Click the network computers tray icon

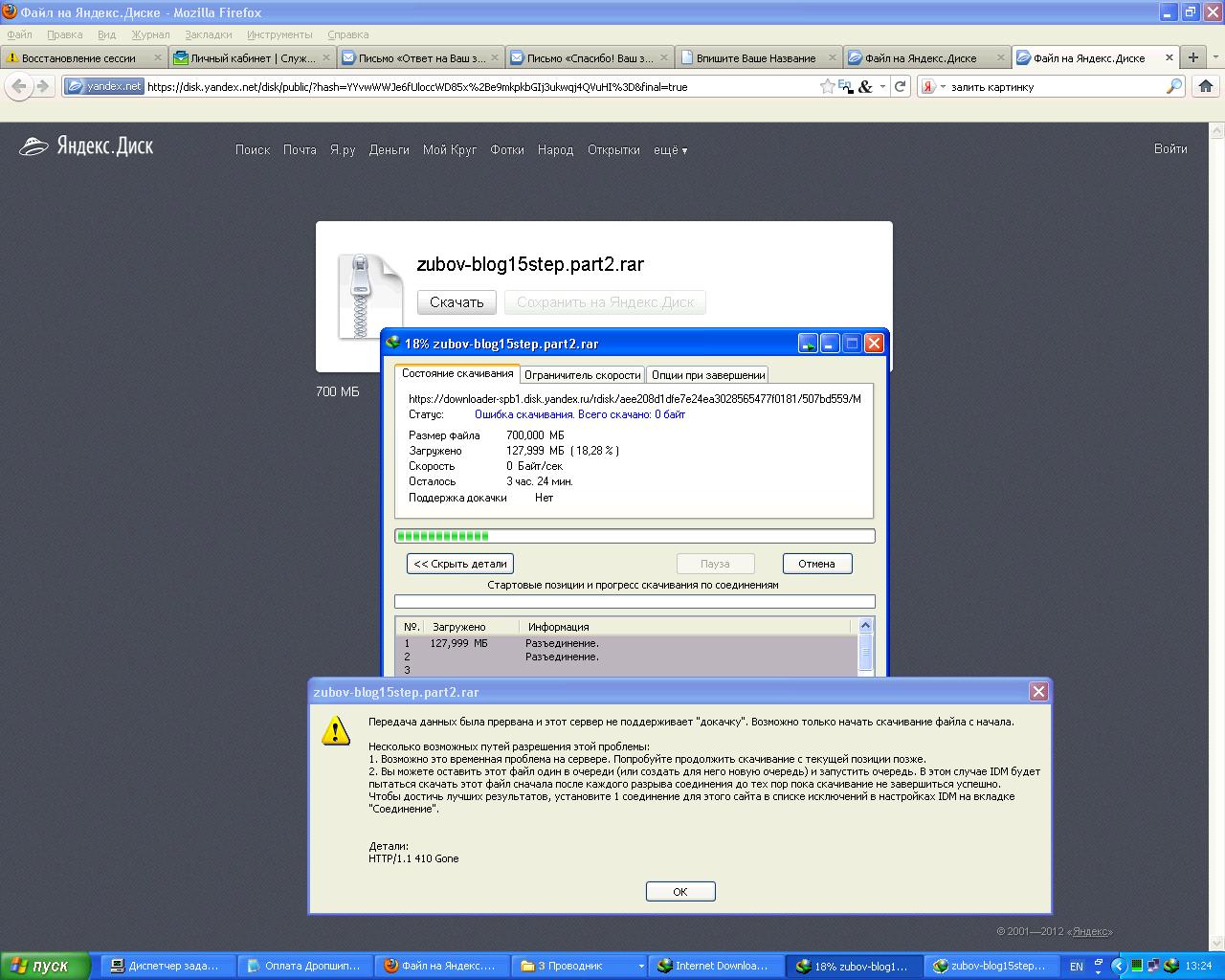pyautogui.click(x=1154, y=966)
